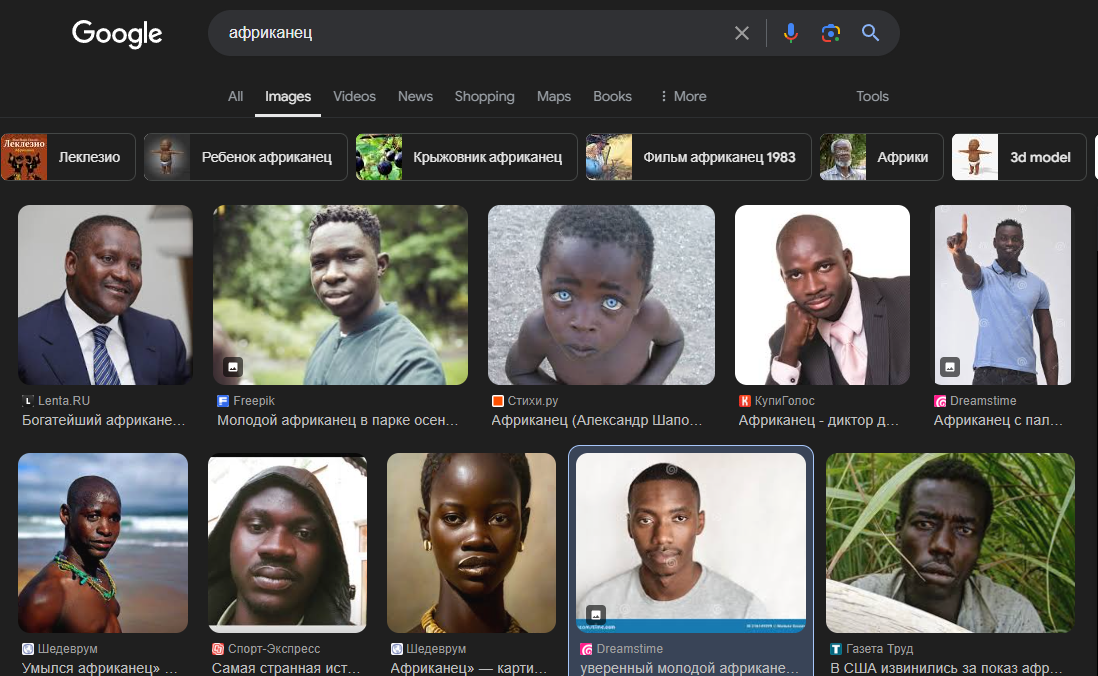Open 'Африканец - диктор' title link

tap(819, 420)
